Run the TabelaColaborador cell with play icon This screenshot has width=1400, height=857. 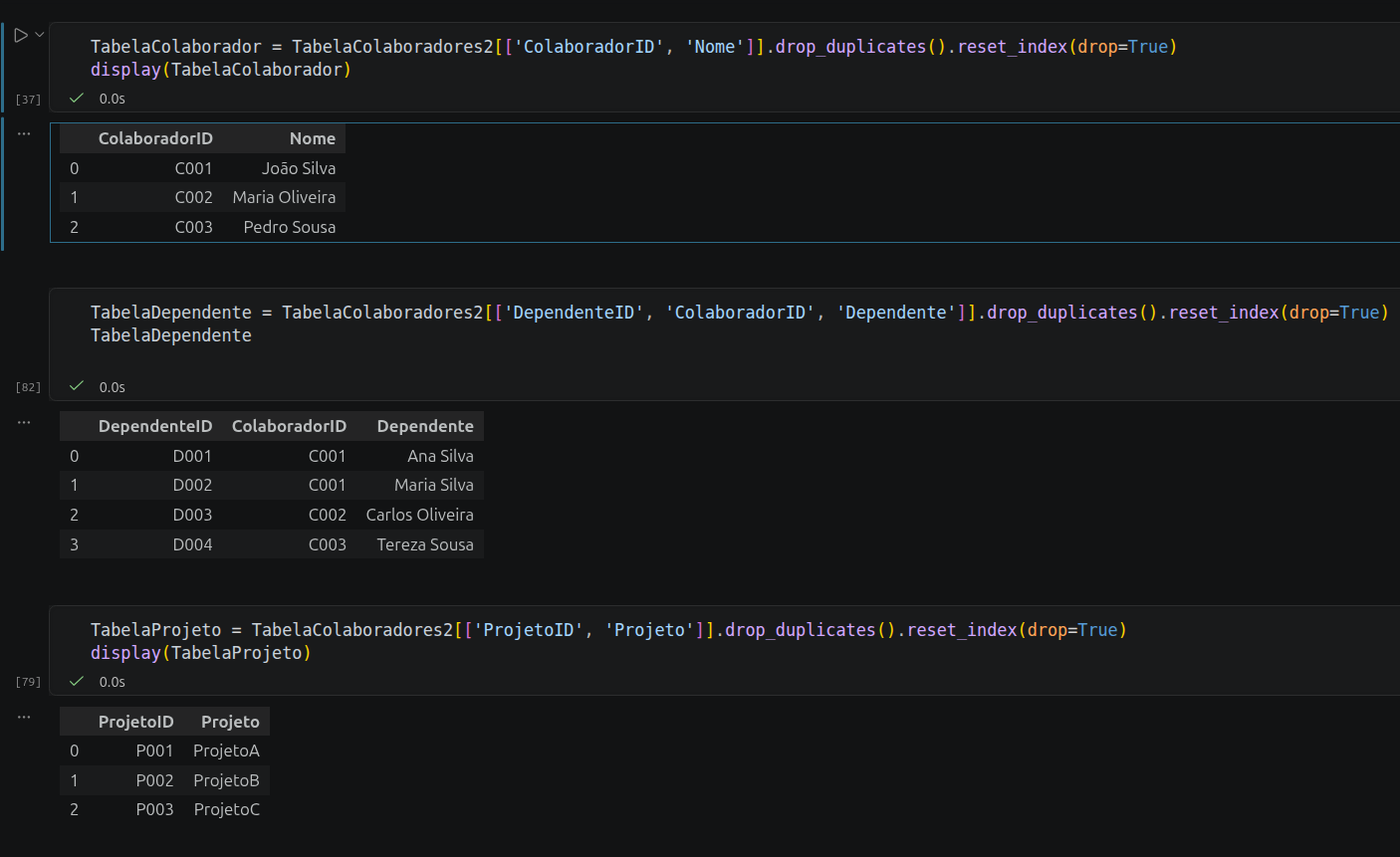(21, 35)
